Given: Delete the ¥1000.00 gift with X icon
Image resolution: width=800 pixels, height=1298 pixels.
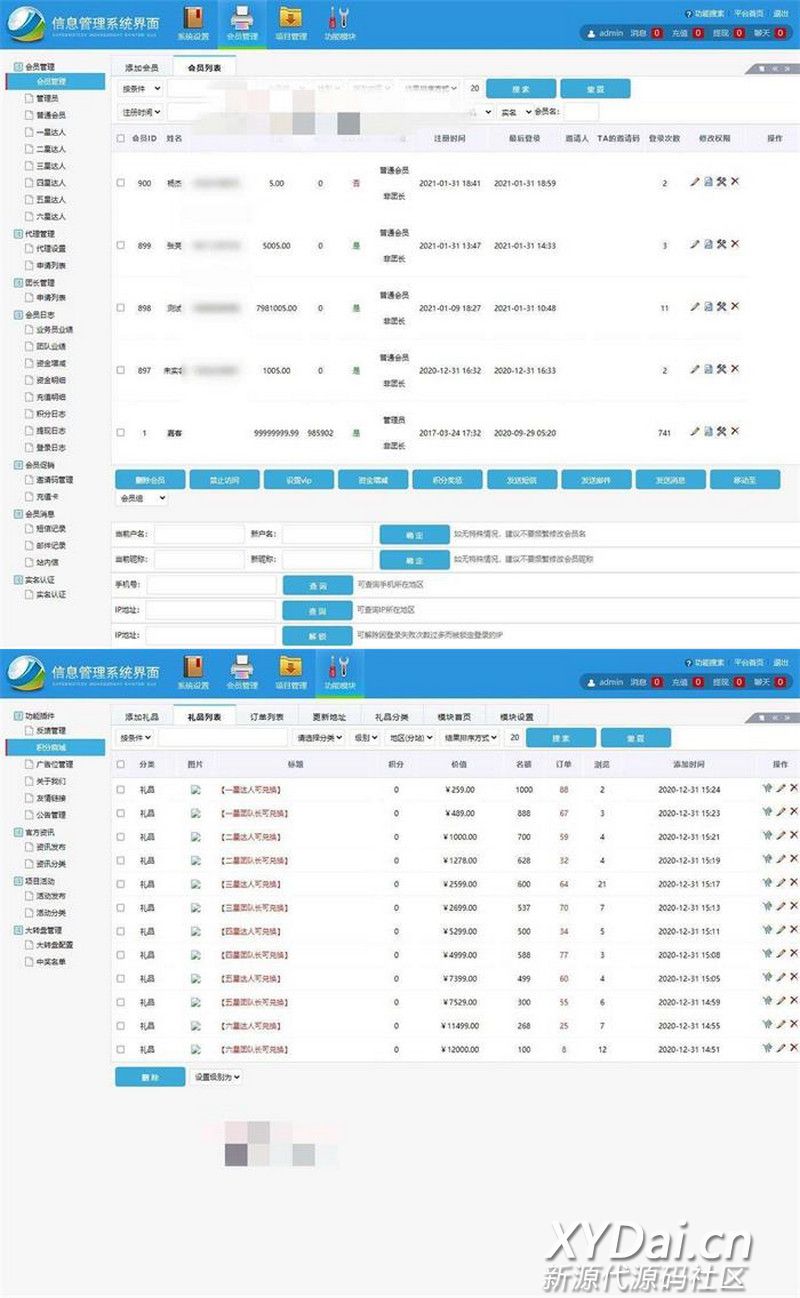Looking at the screenshot, I should point(794,836).
